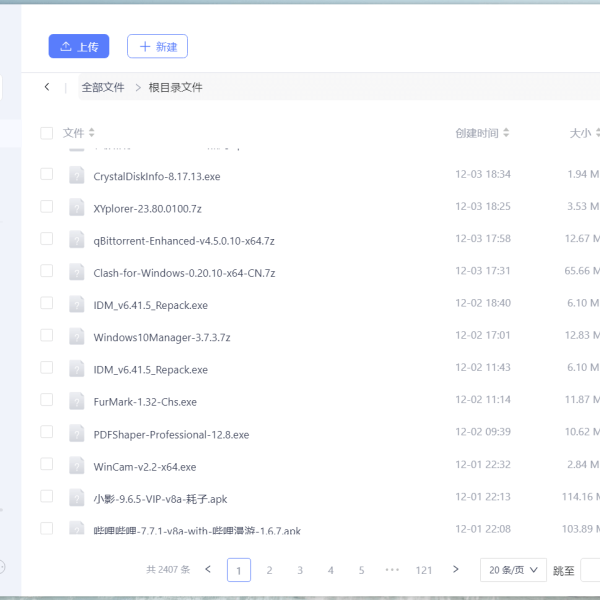Open Windows10Manager-3.7.3.7z file name

[x=162, y=338]
